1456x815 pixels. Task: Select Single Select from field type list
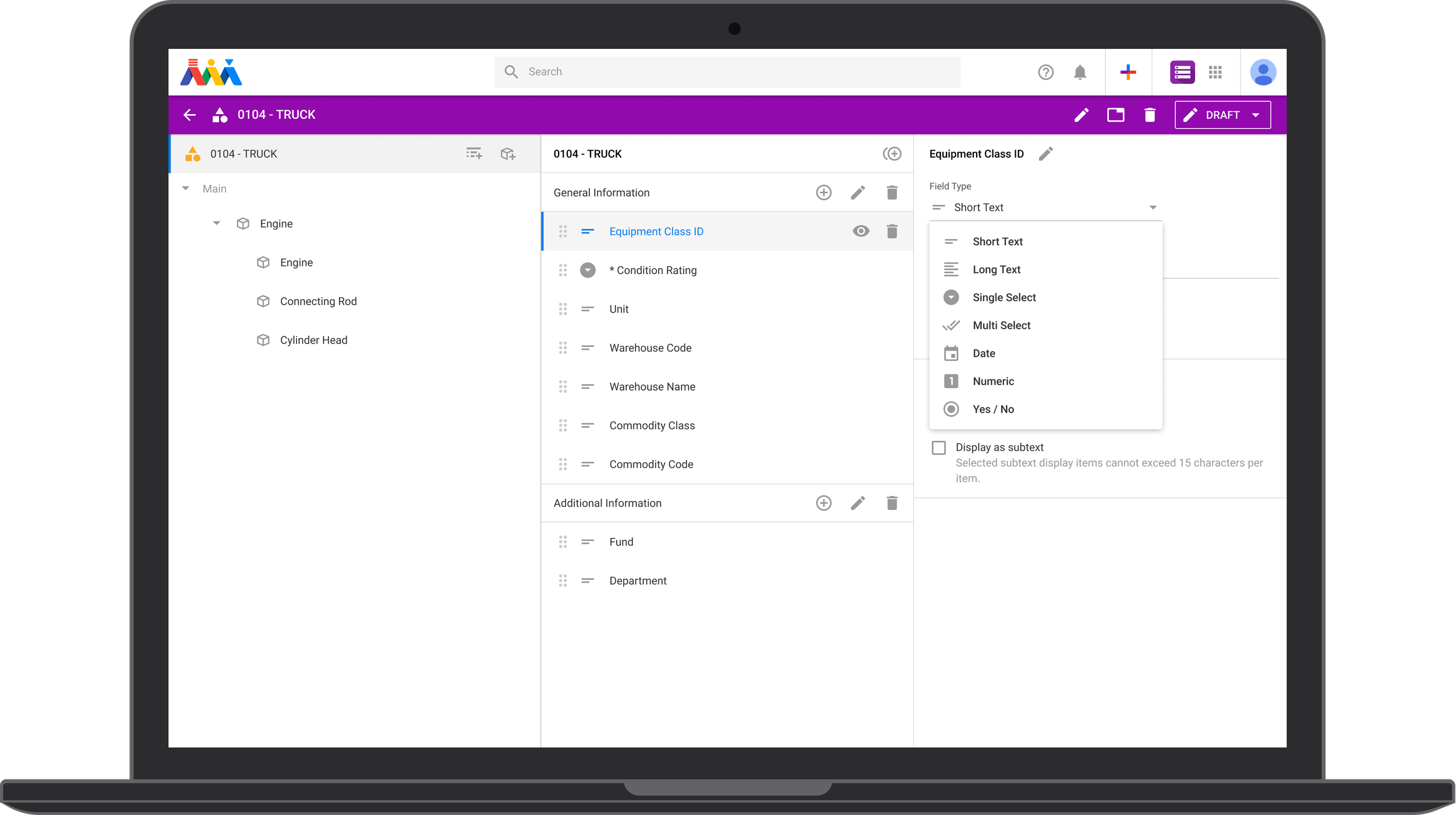point(1004,297)
